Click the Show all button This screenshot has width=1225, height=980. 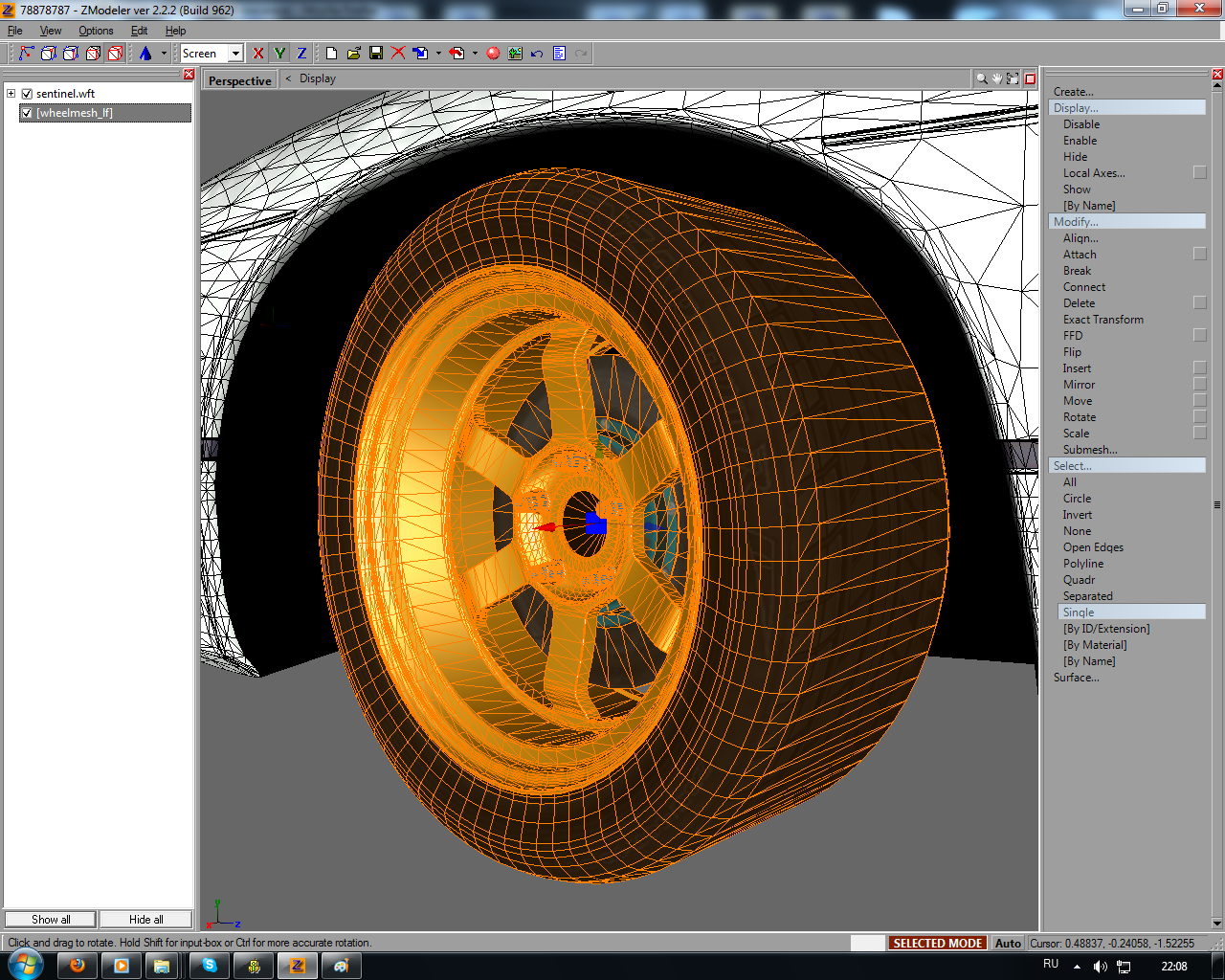(51, 920)
